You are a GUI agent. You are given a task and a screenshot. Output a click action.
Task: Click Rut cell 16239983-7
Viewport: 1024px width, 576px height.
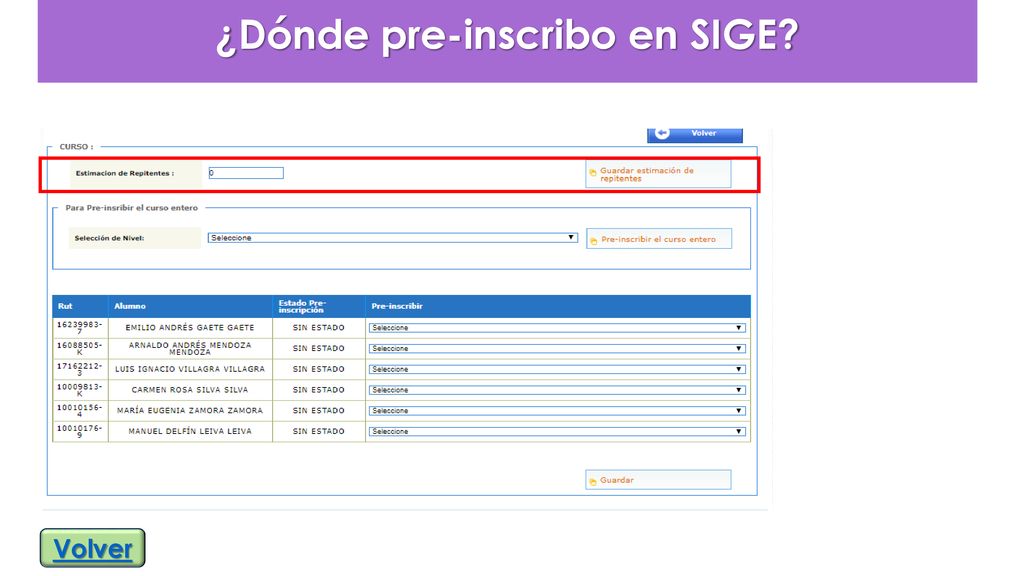(x=80, y=328)
